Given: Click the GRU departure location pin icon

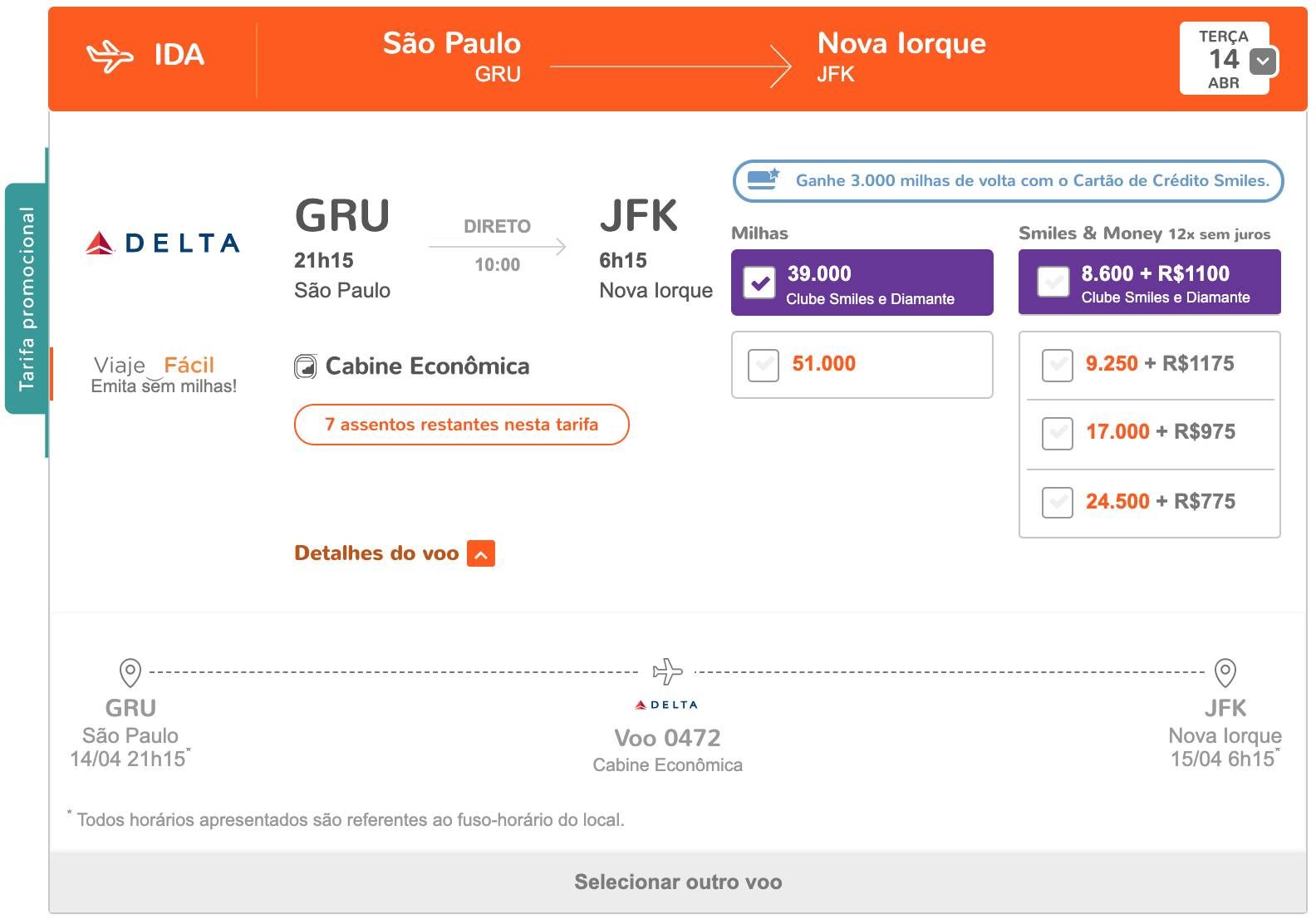Looking at the screenshot, I should click(x=130, y=672).
